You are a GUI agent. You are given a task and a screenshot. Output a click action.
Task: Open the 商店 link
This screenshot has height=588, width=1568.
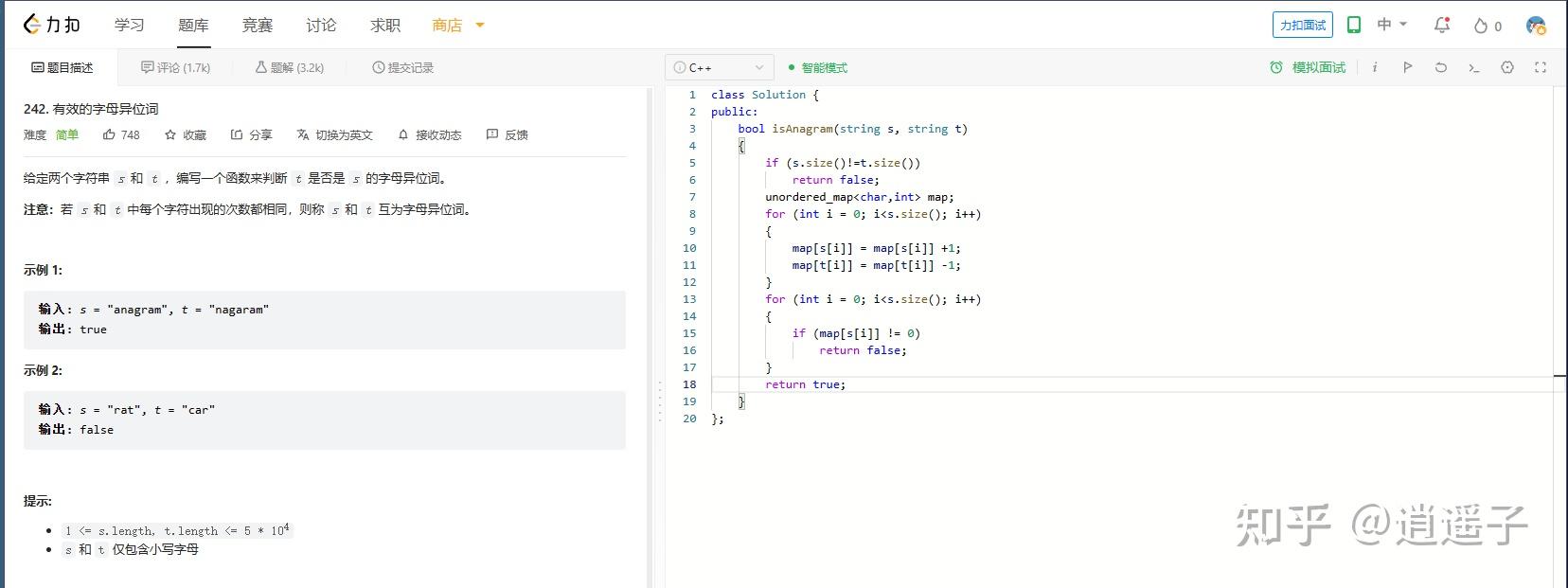447,25
